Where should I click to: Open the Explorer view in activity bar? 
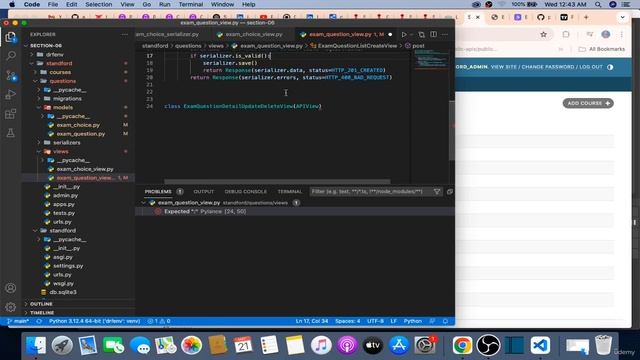[x=11, y=37]
